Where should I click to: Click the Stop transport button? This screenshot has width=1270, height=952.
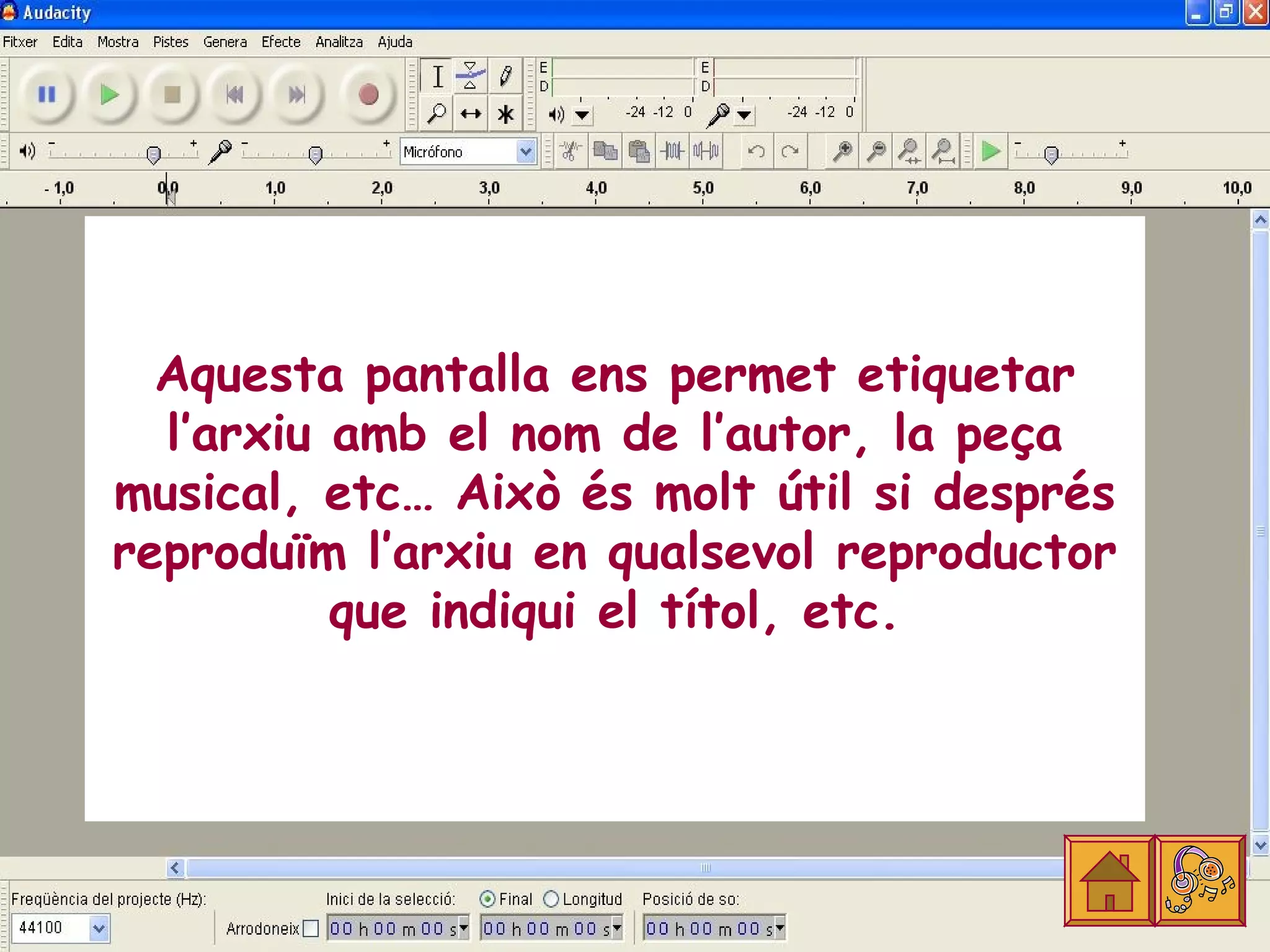[172, 95]
